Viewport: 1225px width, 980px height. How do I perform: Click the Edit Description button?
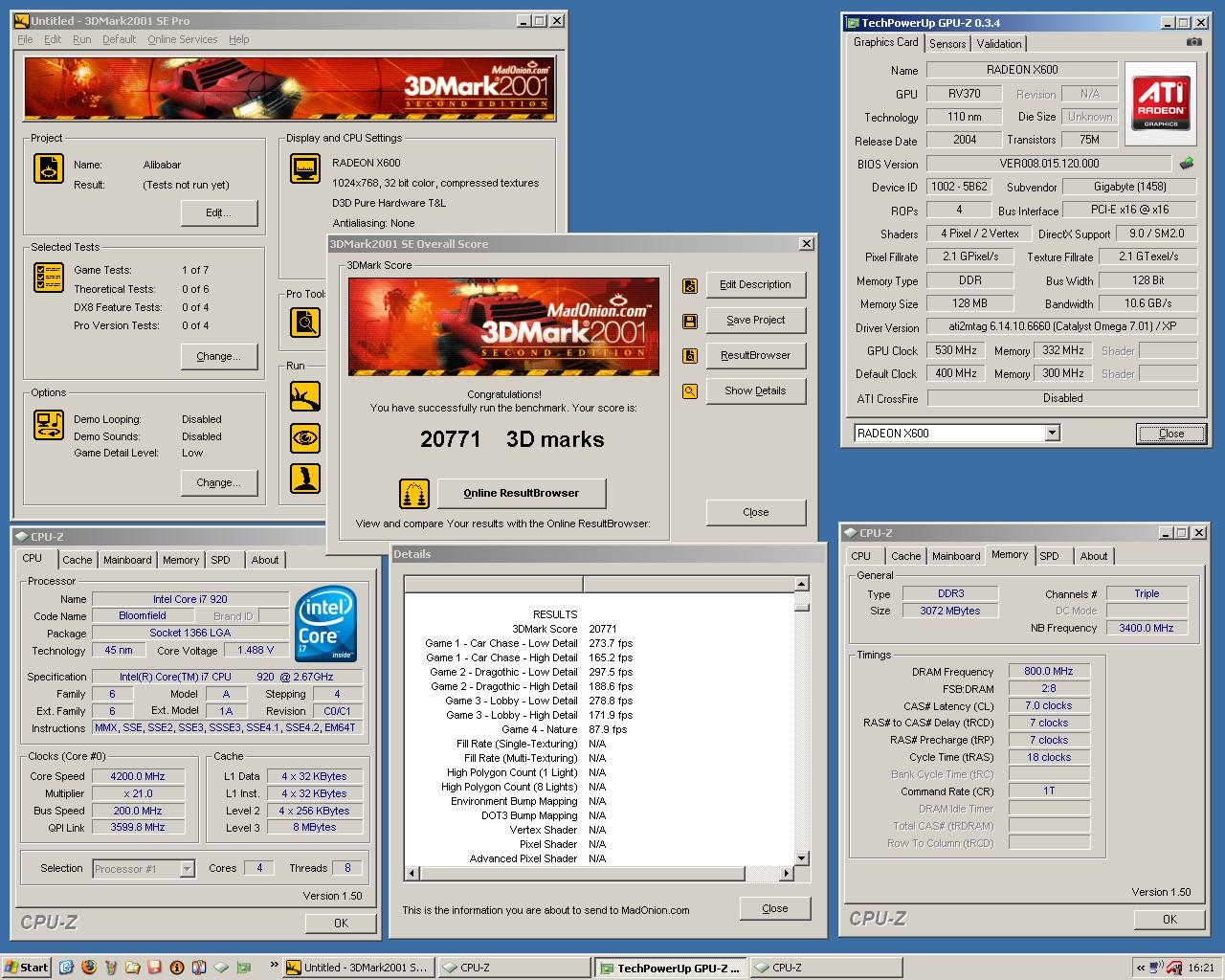point(756,284)
